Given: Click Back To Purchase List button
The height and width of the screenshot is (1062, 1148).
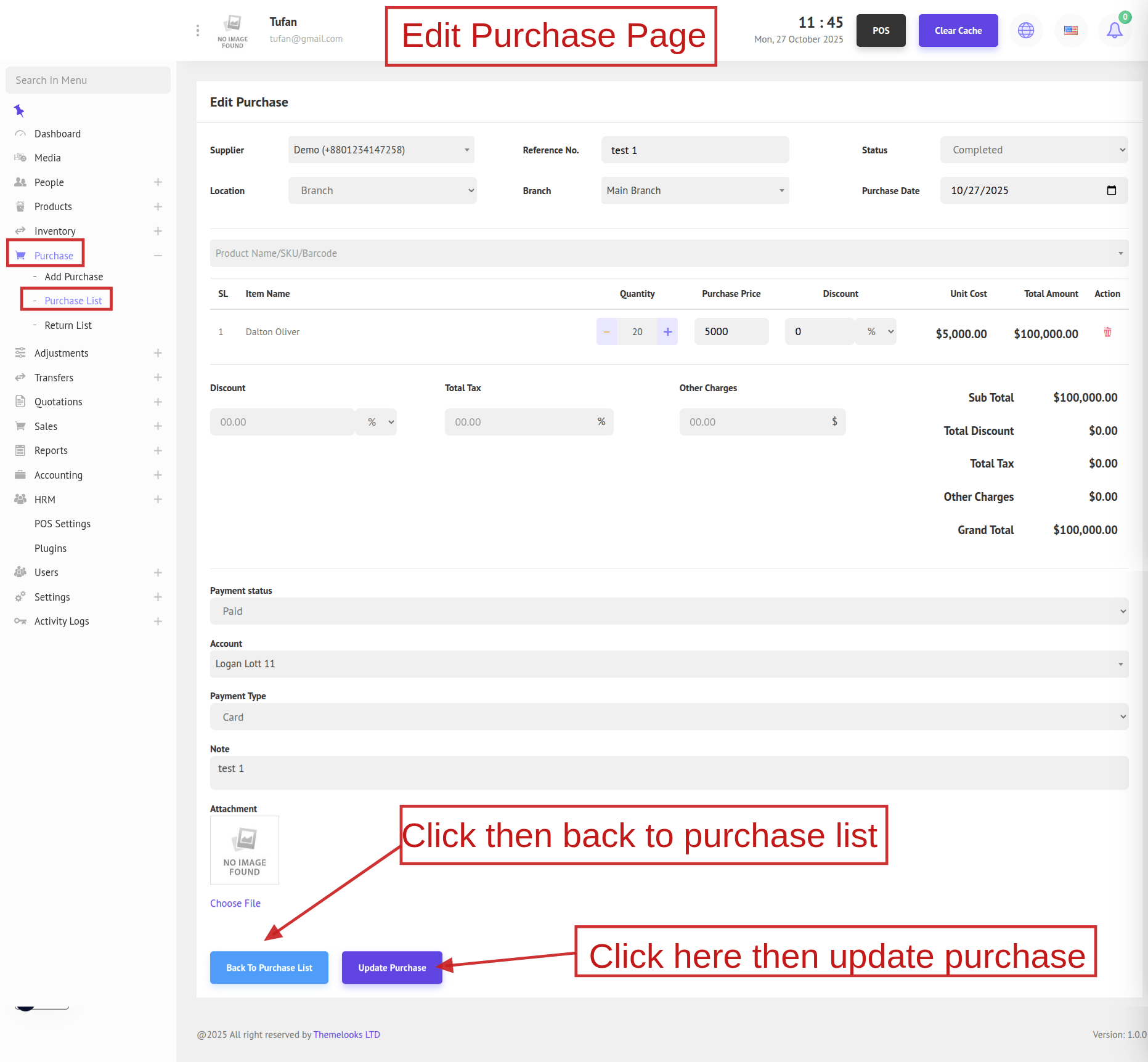Looking at the screenshot, I should click(x=269, y=968).
